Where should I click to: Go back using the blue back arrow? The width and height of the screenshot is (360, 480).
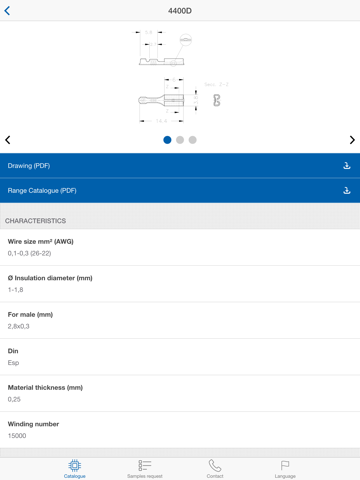[7, 11]
